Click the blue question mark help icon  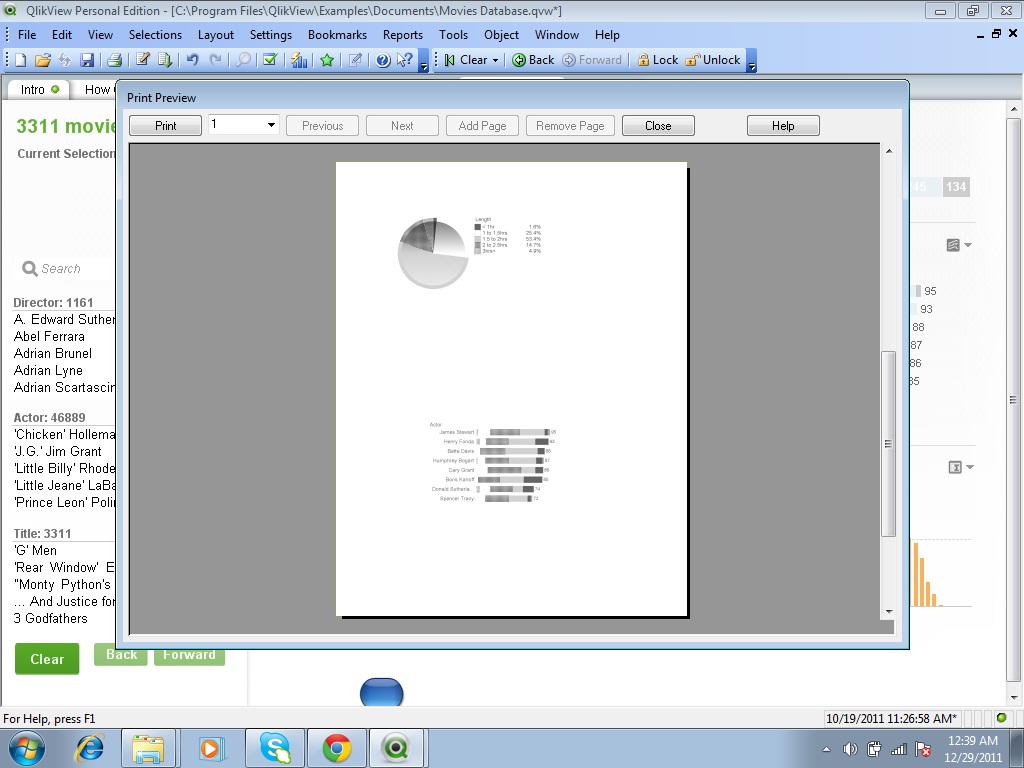(x=383, y=60)
